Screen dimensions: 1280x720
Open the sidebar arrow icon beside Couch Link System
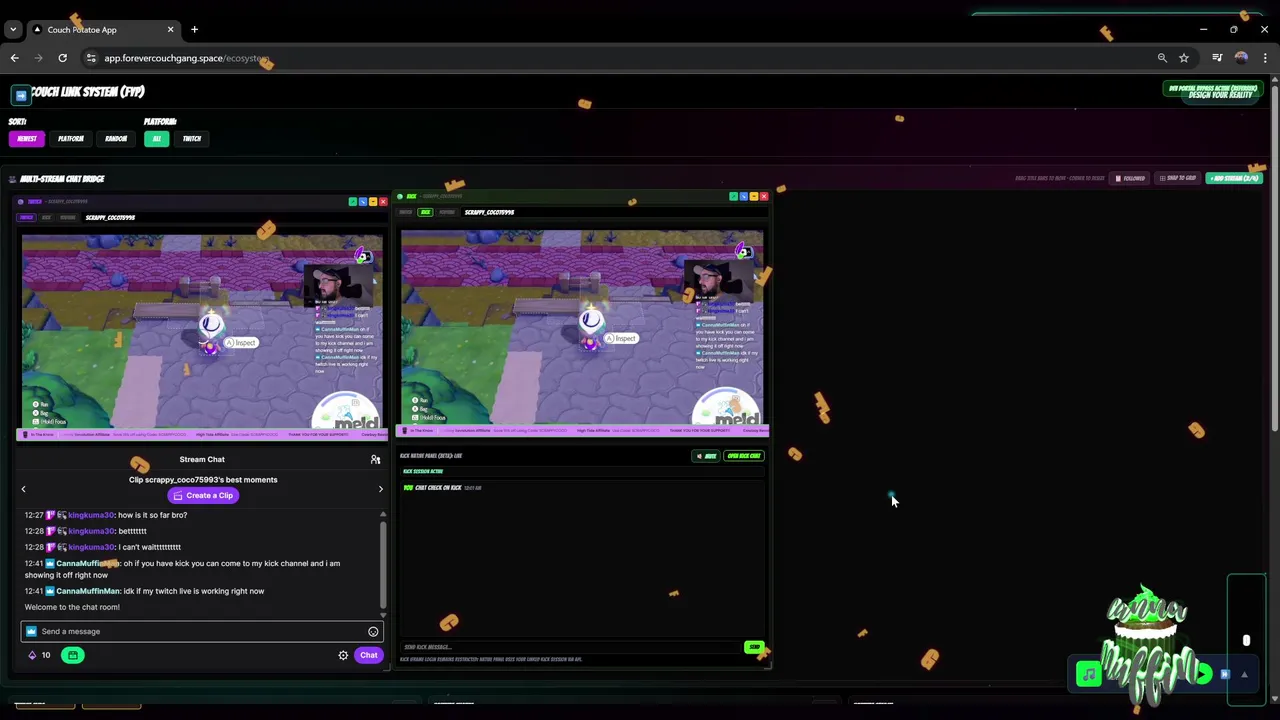point(20,95)
